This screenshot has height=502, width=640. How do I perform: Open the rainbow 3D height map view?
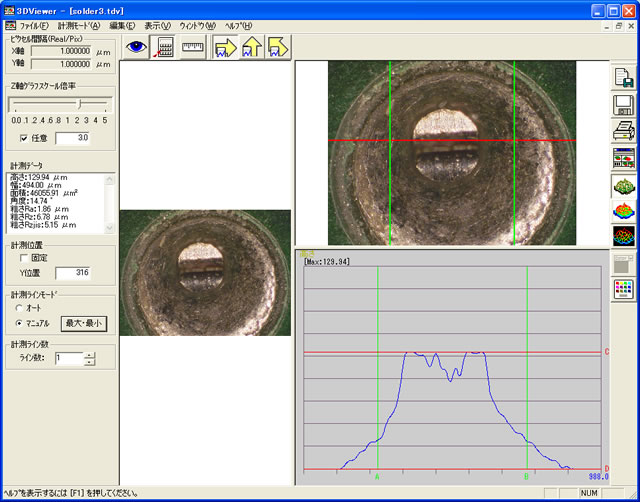pos(623,209)
